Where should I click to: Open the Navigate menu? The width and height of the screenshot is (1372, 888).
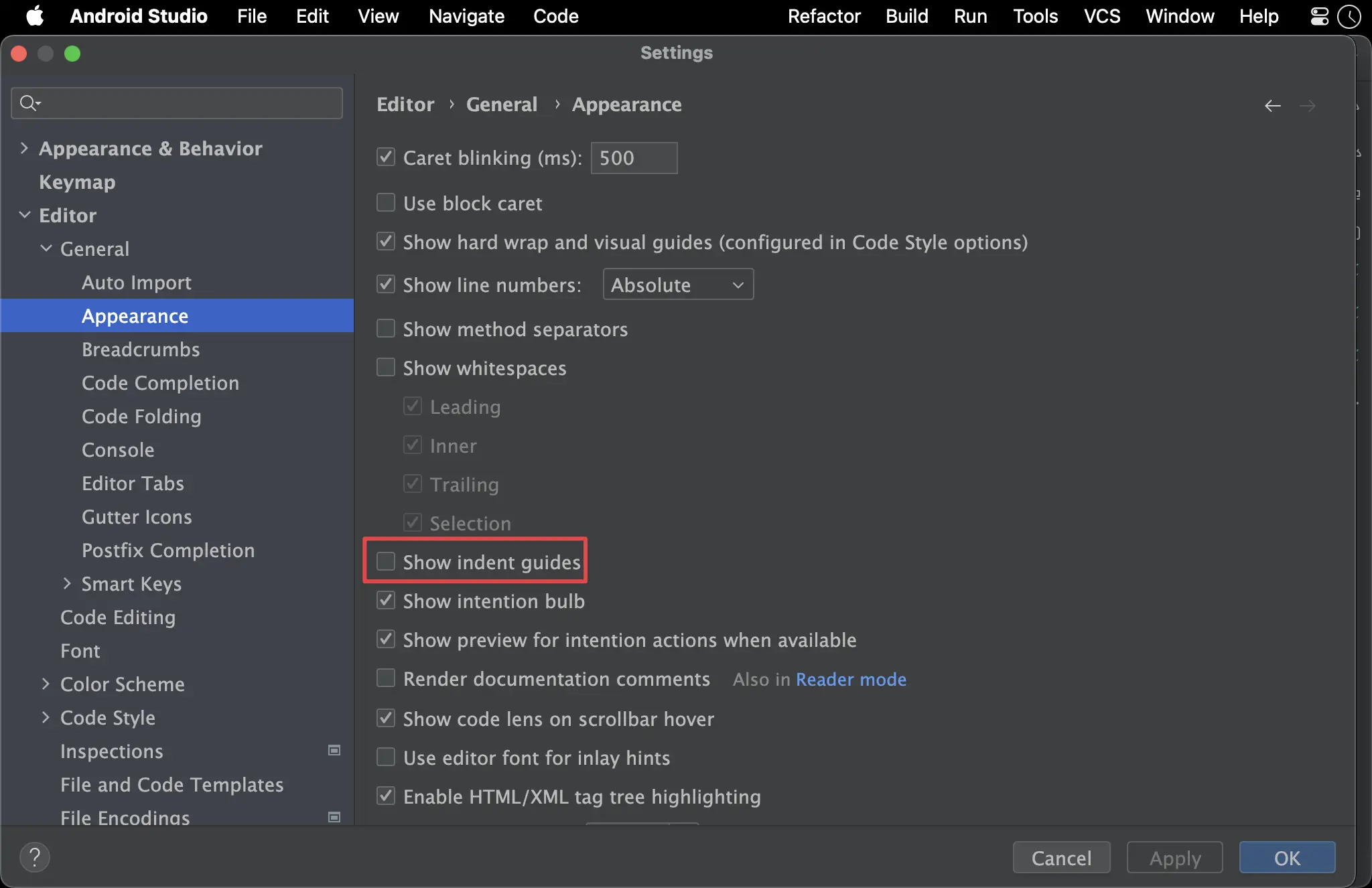pos(466,16)
